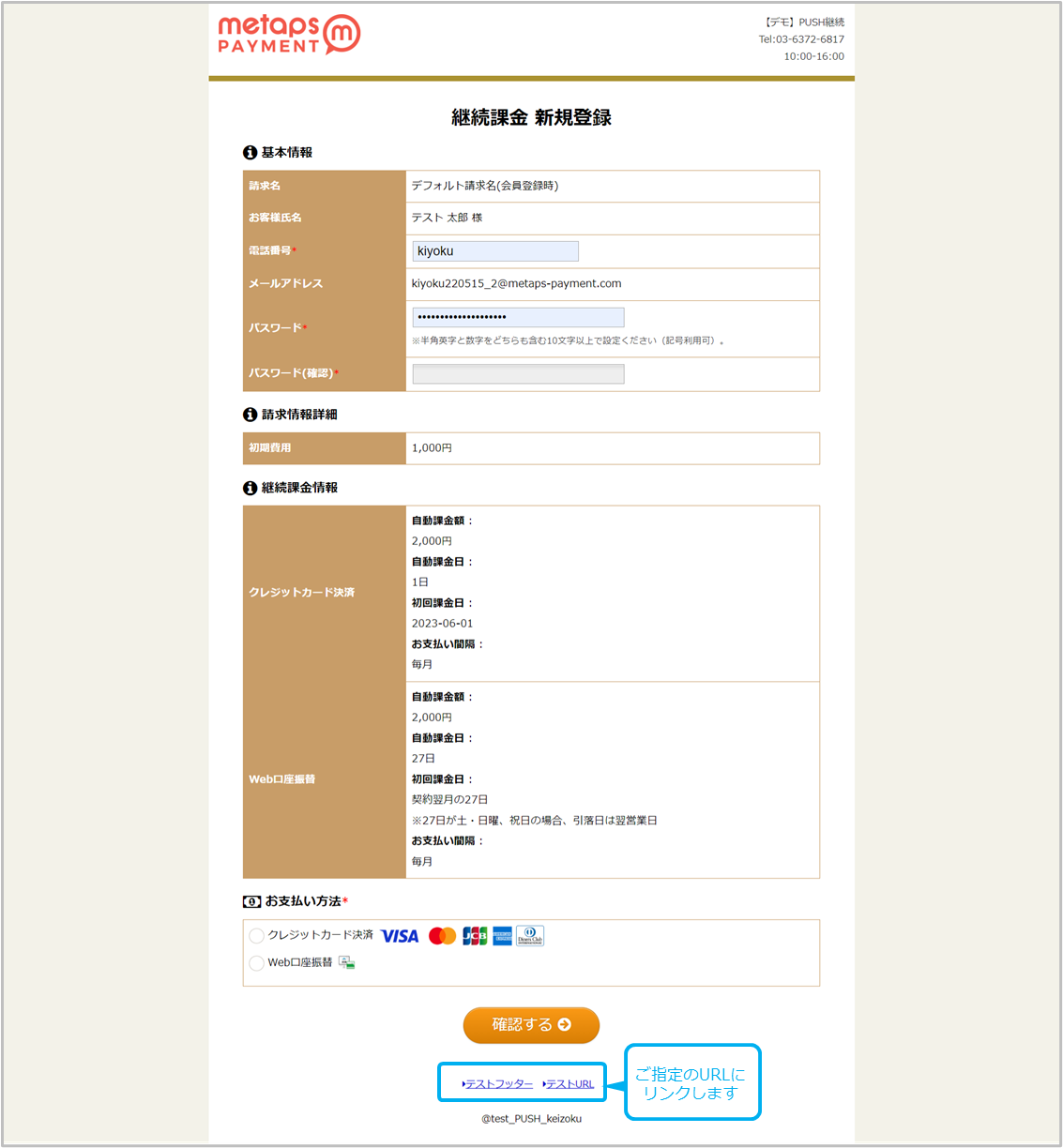Click the info icon beside 請求情報詳細

click(250, 415)
